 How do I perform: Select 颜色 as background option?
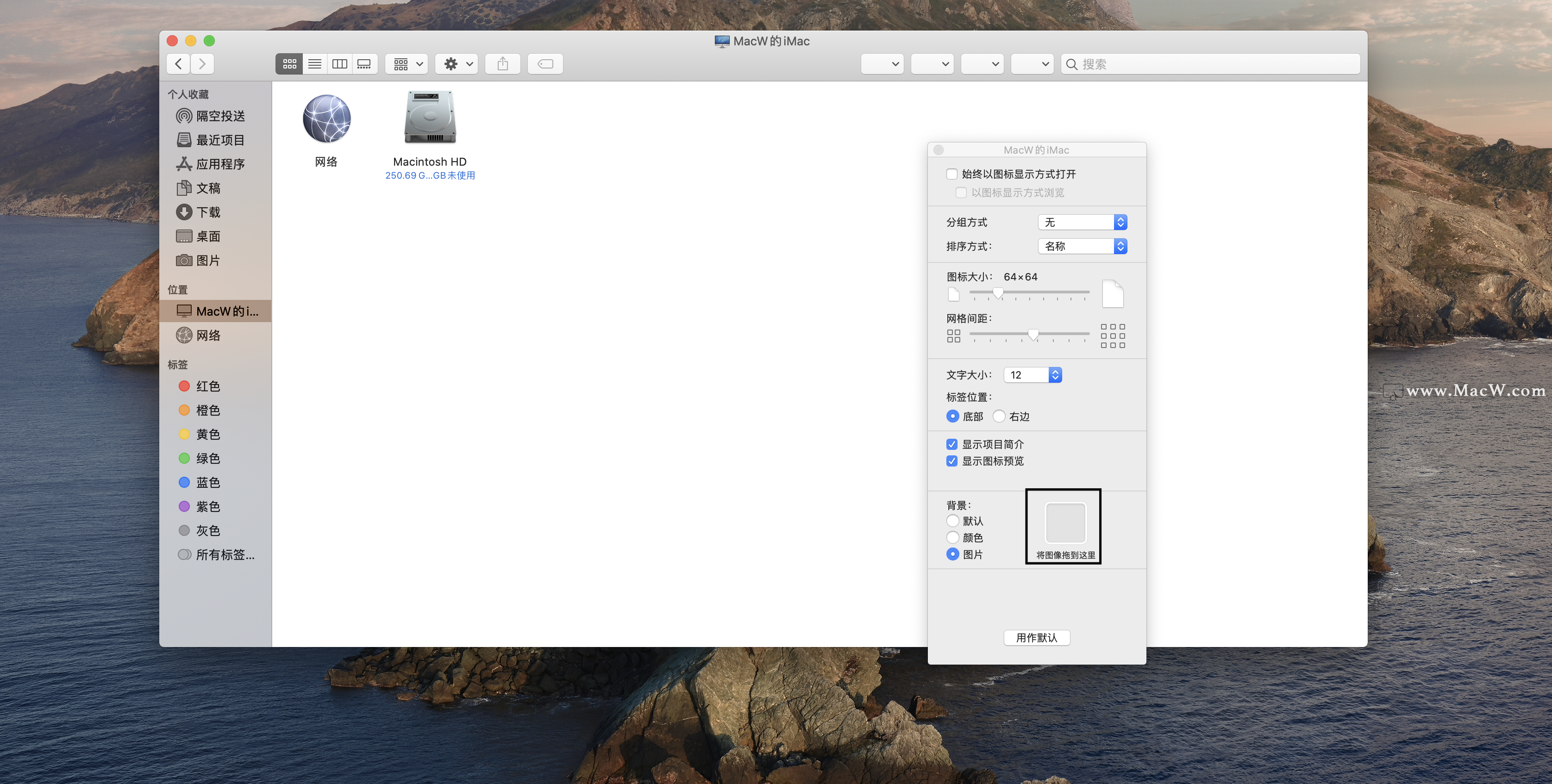coord(952,537)
